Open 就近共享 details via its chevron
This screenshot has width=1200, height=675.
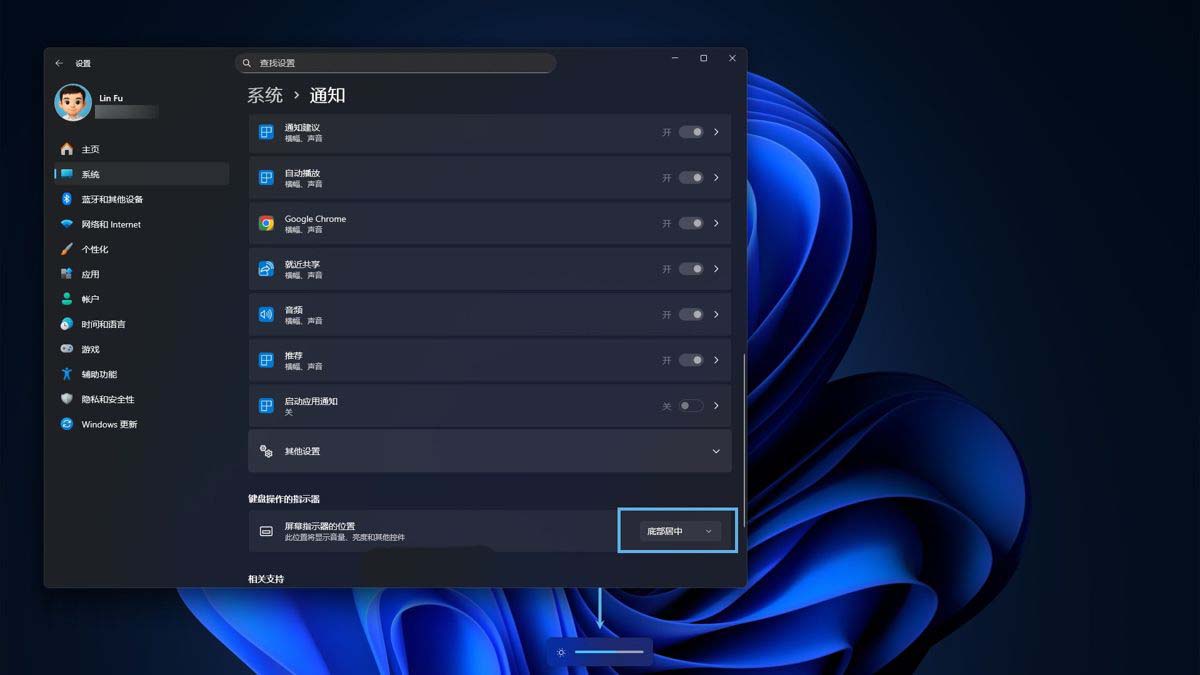point(716,269)
